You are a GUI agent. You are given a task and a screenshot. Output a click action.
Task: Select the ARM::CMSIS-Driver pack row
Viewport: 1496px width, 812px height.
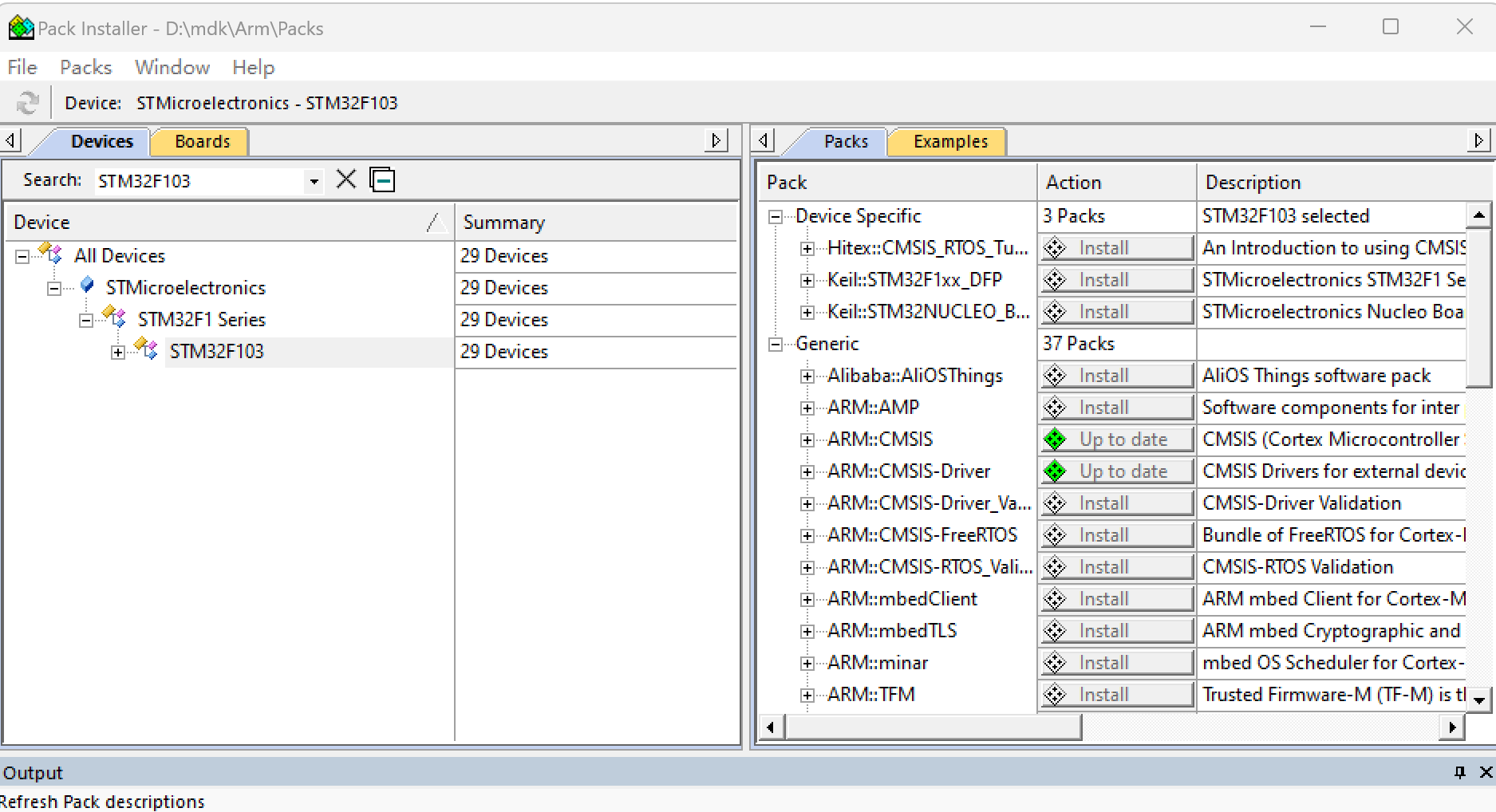tap(908, 471)
